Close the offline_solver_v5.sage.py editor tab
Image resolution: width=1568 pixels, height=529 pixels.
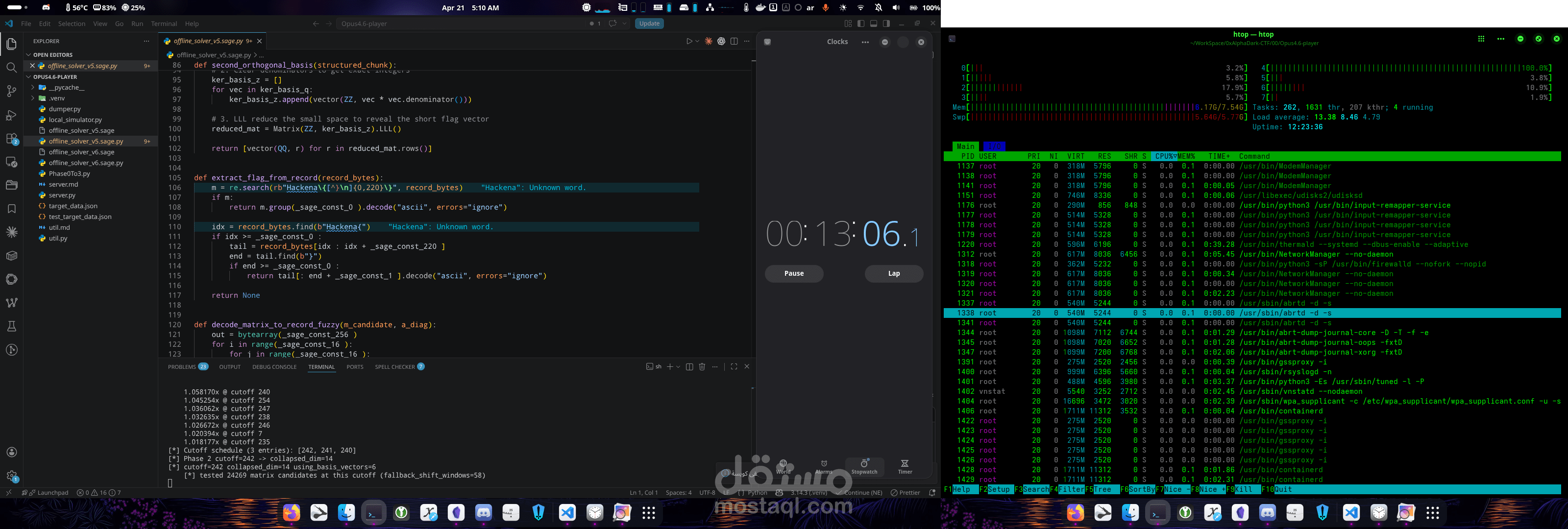(259, 42)
